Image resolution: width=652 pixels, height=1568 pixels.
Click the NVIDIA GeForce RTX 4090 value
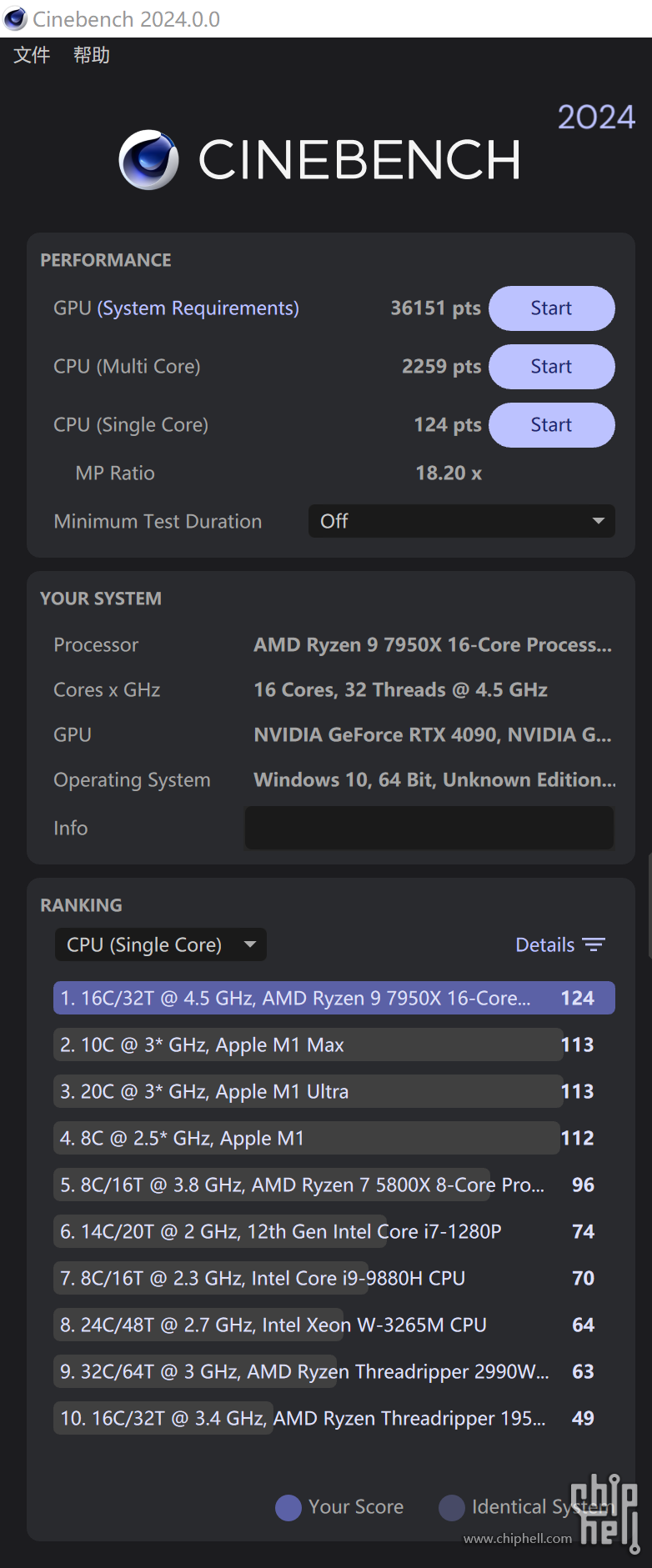pos(433,735)
